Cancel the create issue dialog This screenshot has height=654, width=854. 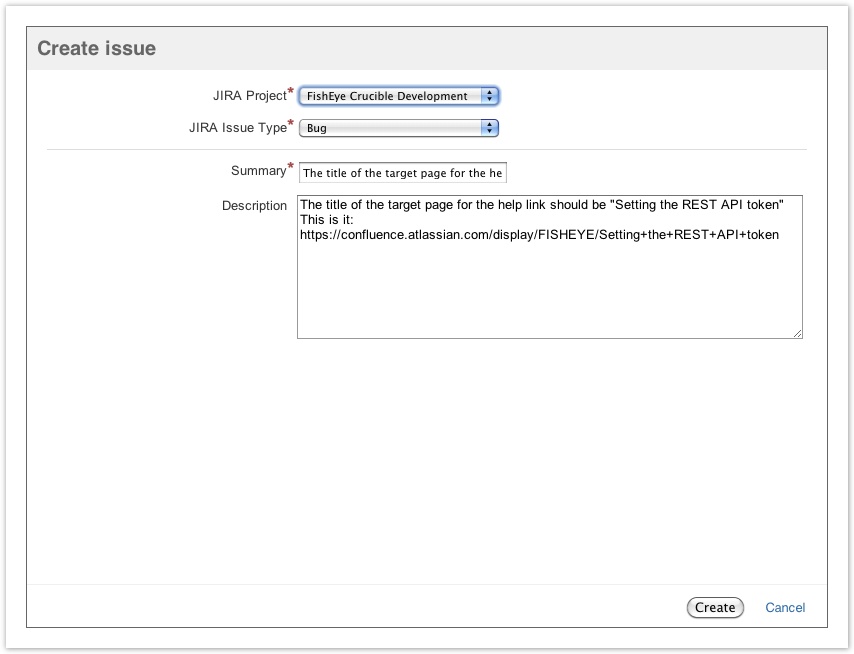coord(785,607)
